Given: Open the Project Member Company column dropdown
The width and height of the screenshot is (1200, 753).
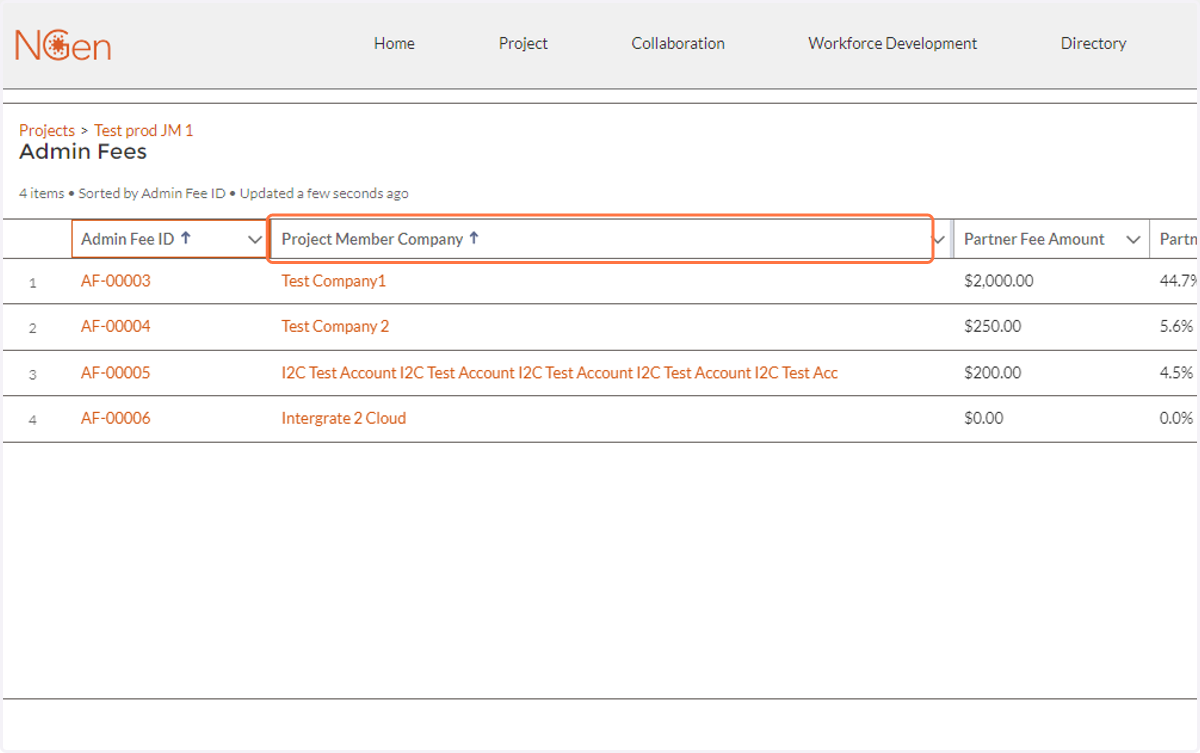Looking at the screenshot, I should click(940, 240).
